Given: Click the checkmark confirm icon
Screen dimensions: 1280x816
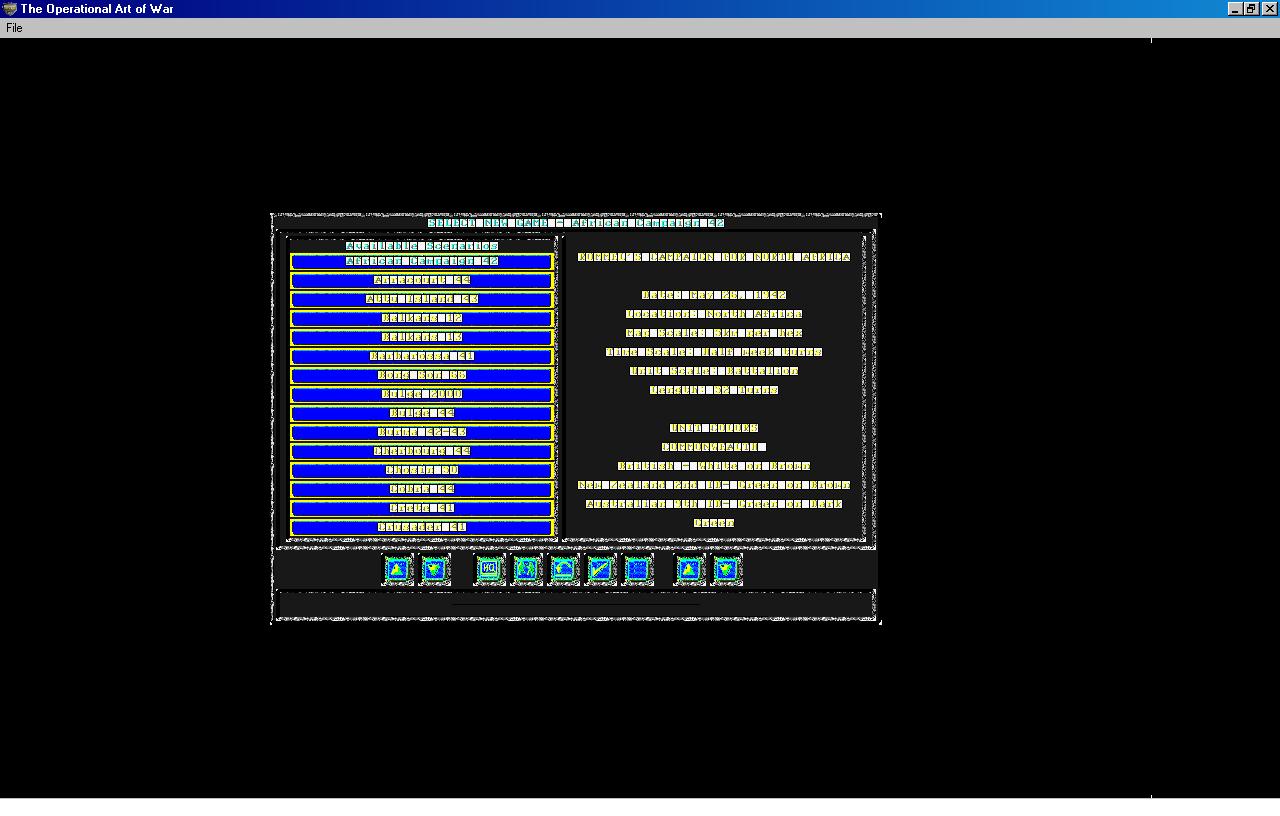Looking at the screenshot, I should point(601,570).
